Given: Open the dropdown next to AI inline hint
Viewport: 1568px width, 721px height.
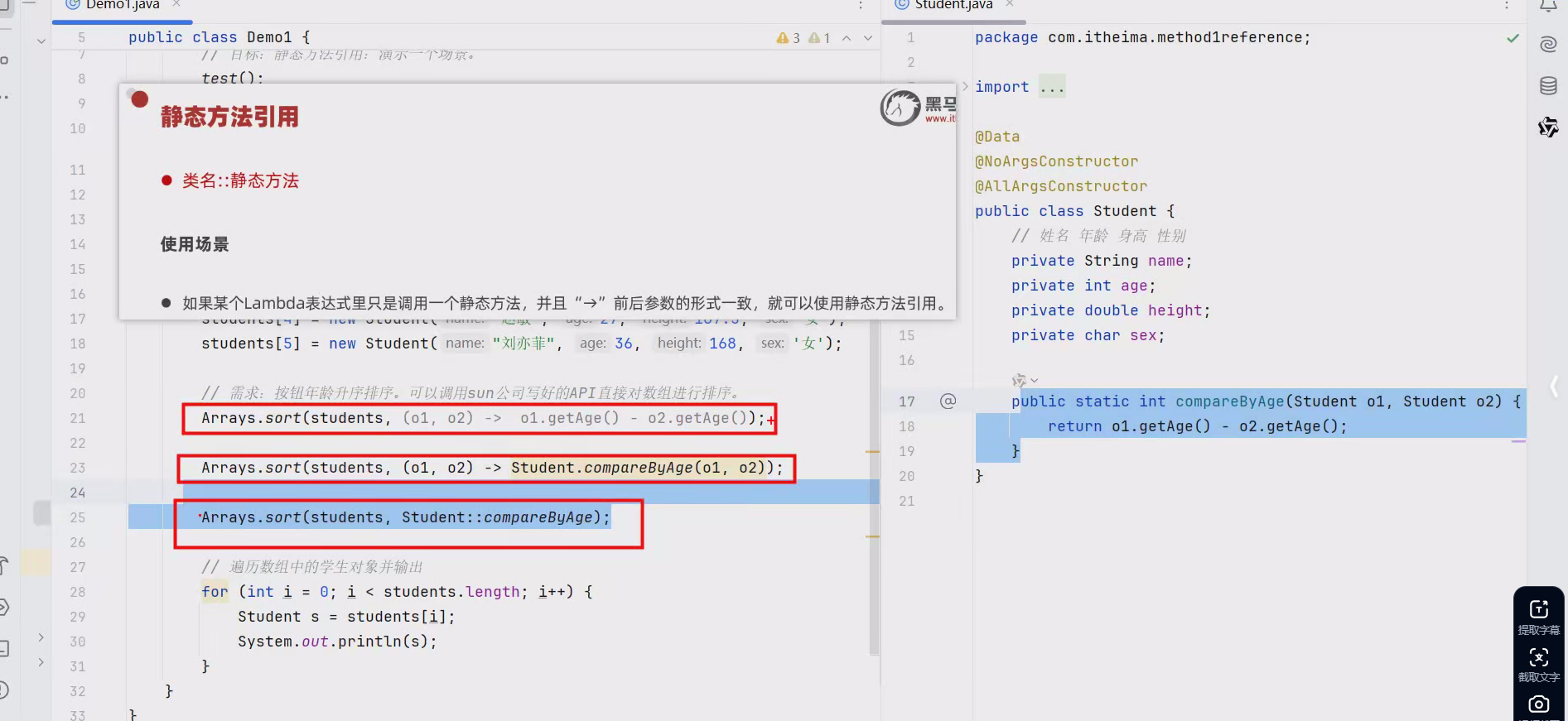Looking at the screenshot, I should (1034, 381).
